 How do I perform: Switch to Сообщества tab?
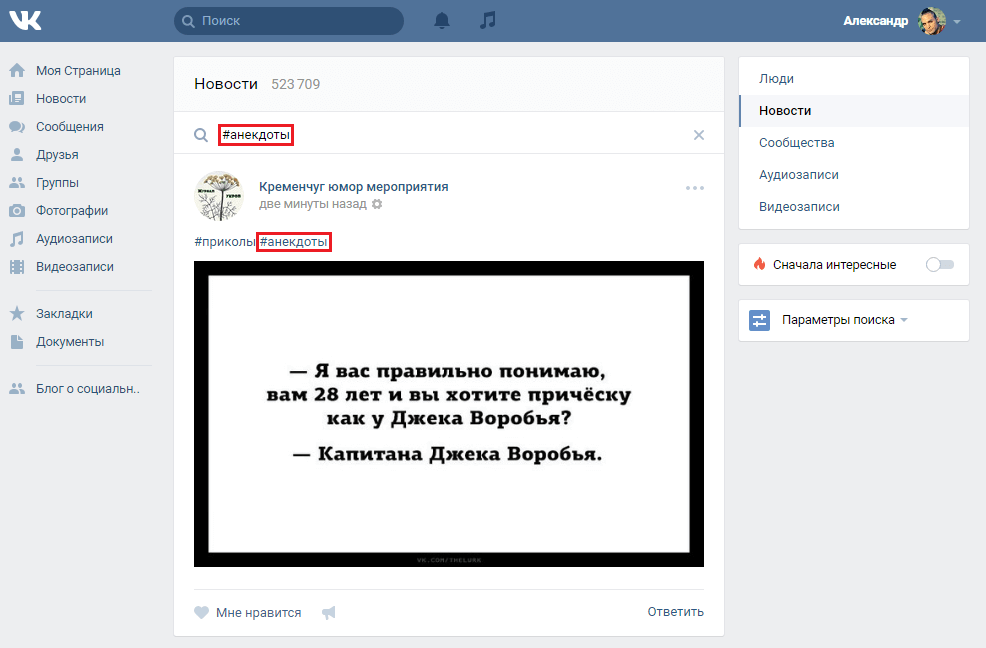point(796,143)
